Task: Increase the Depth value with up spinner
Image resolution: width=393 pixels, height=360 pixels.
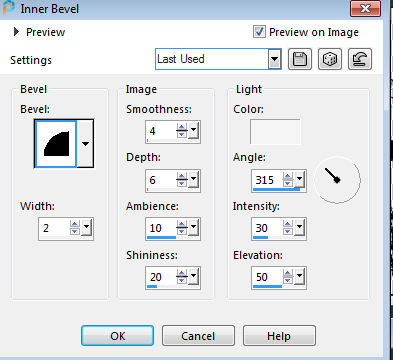Action: [182, 176]
